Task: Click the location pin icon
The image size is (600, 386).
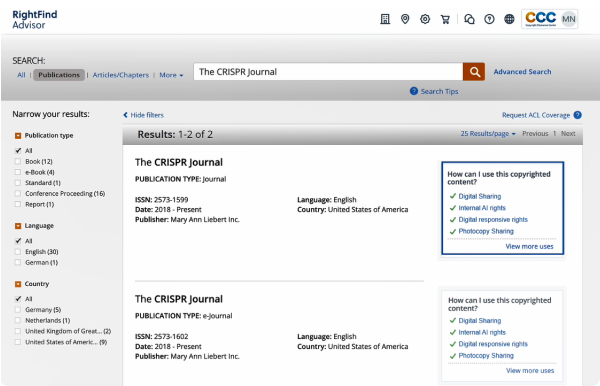Action: (405, 19)
